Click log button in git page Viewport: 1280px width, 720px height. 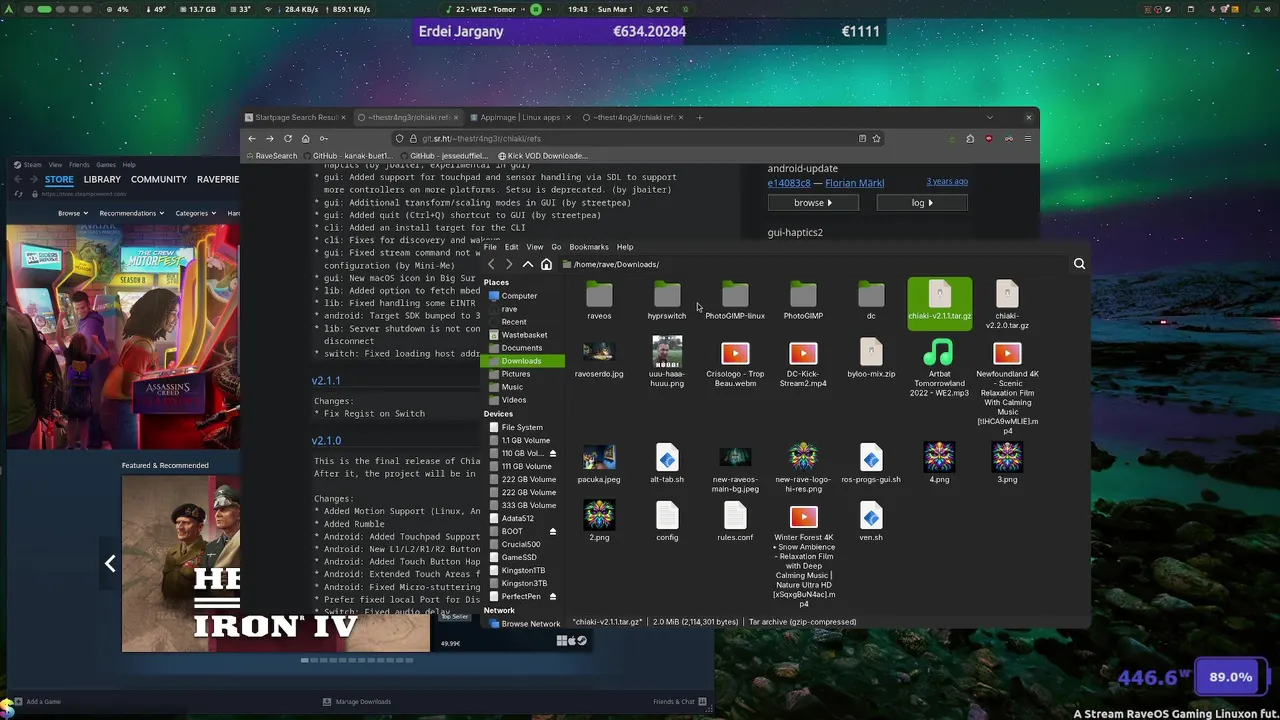[921, 202]
